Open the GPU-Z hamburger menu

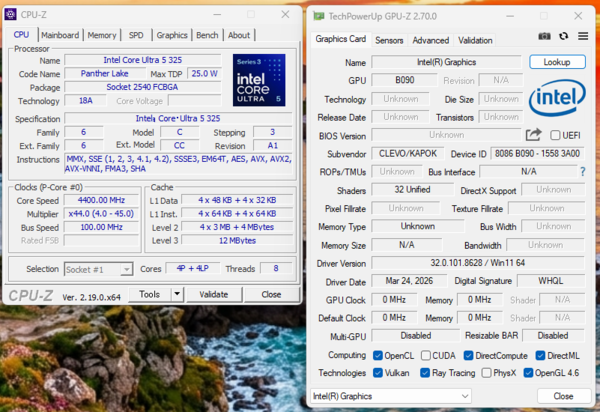[x=583, y=36]
